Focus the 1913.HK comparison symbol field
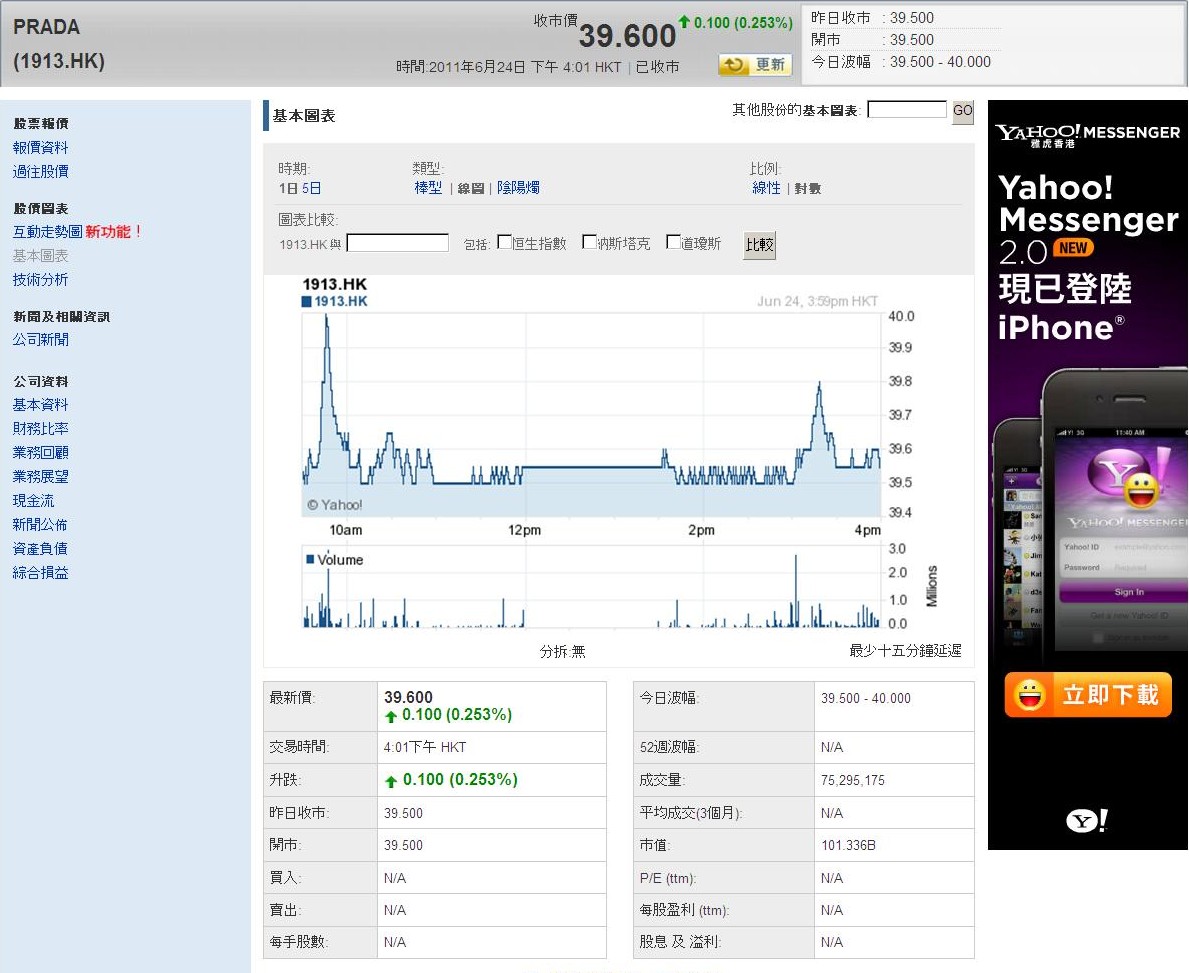Viewport: 1189px width, 973px height. point(397,243)
